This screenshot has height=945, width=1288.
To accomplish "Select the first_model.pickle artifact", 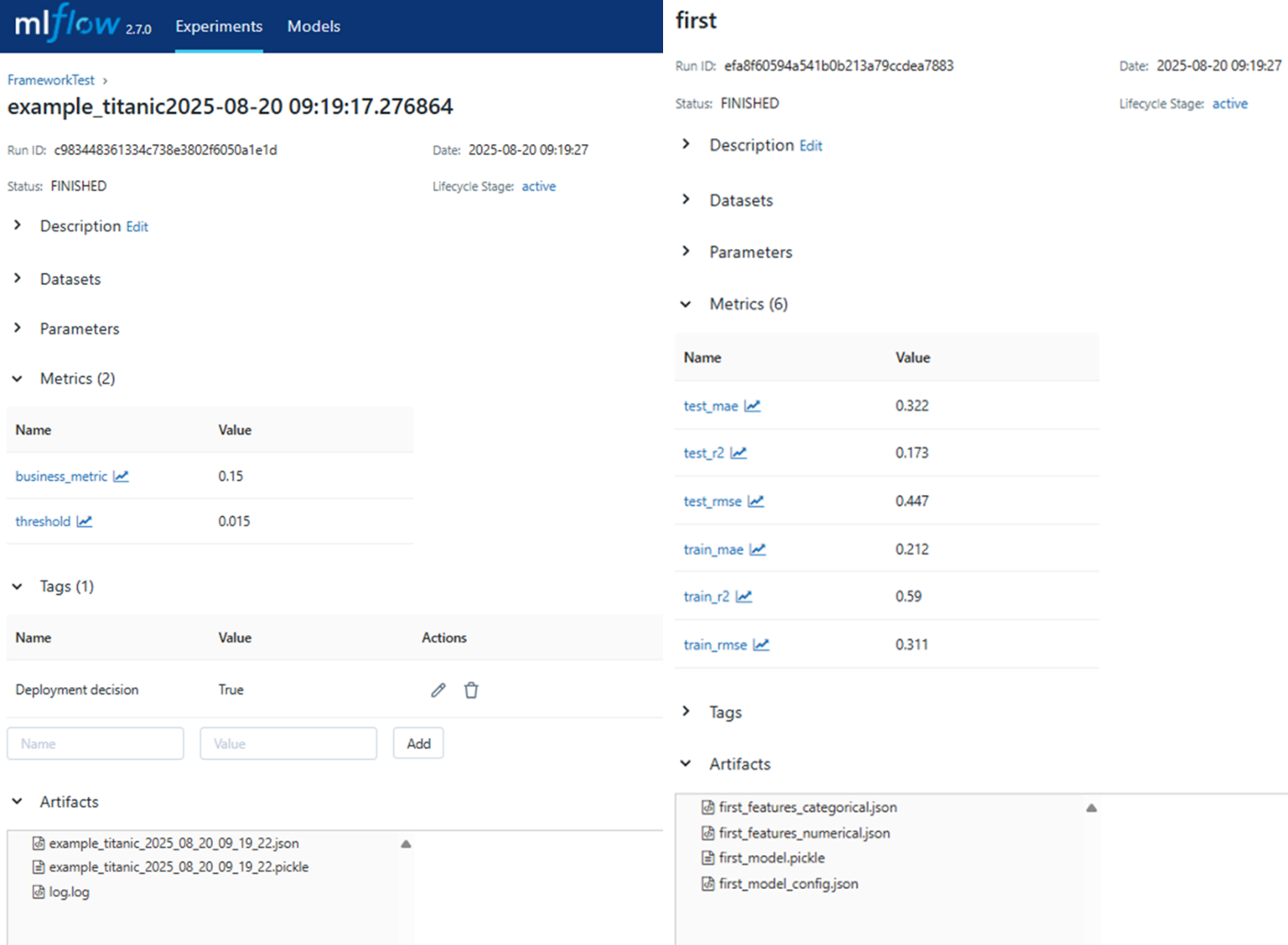I will [x=771, y=858].
